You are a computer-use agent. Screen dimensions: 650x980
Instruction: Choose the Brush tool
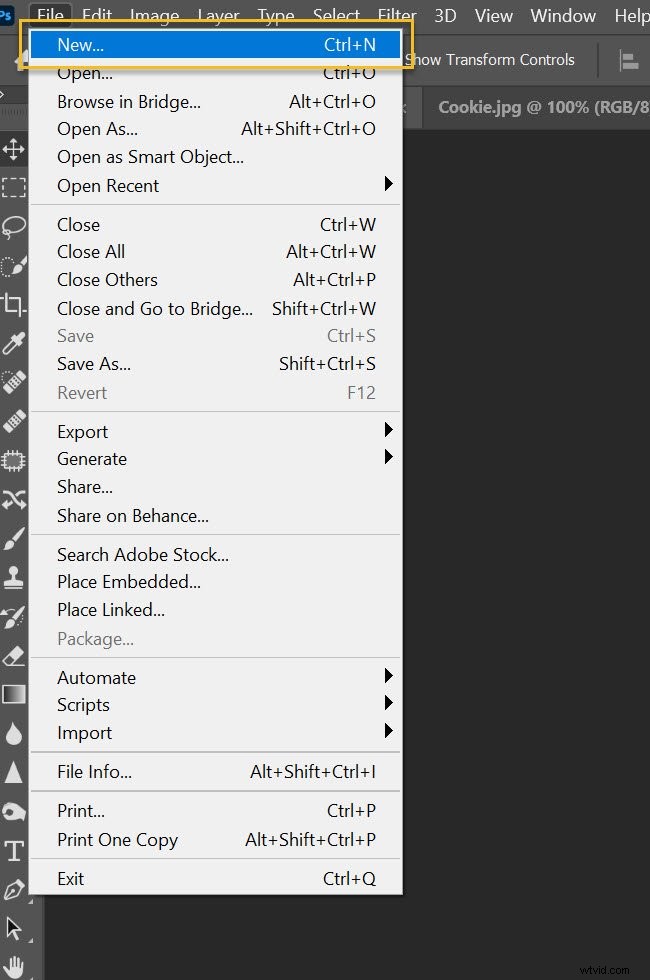click(x=14, y=536)
